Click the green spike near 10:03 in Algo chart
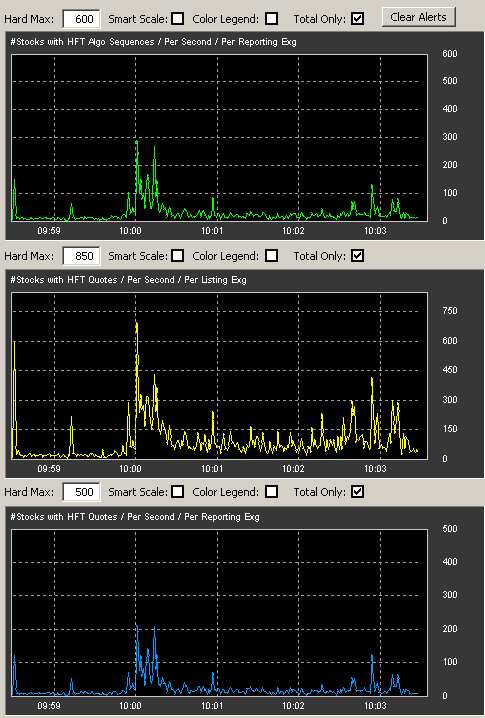The height and width of the screenshot is (718, 485). click(372, 187)
